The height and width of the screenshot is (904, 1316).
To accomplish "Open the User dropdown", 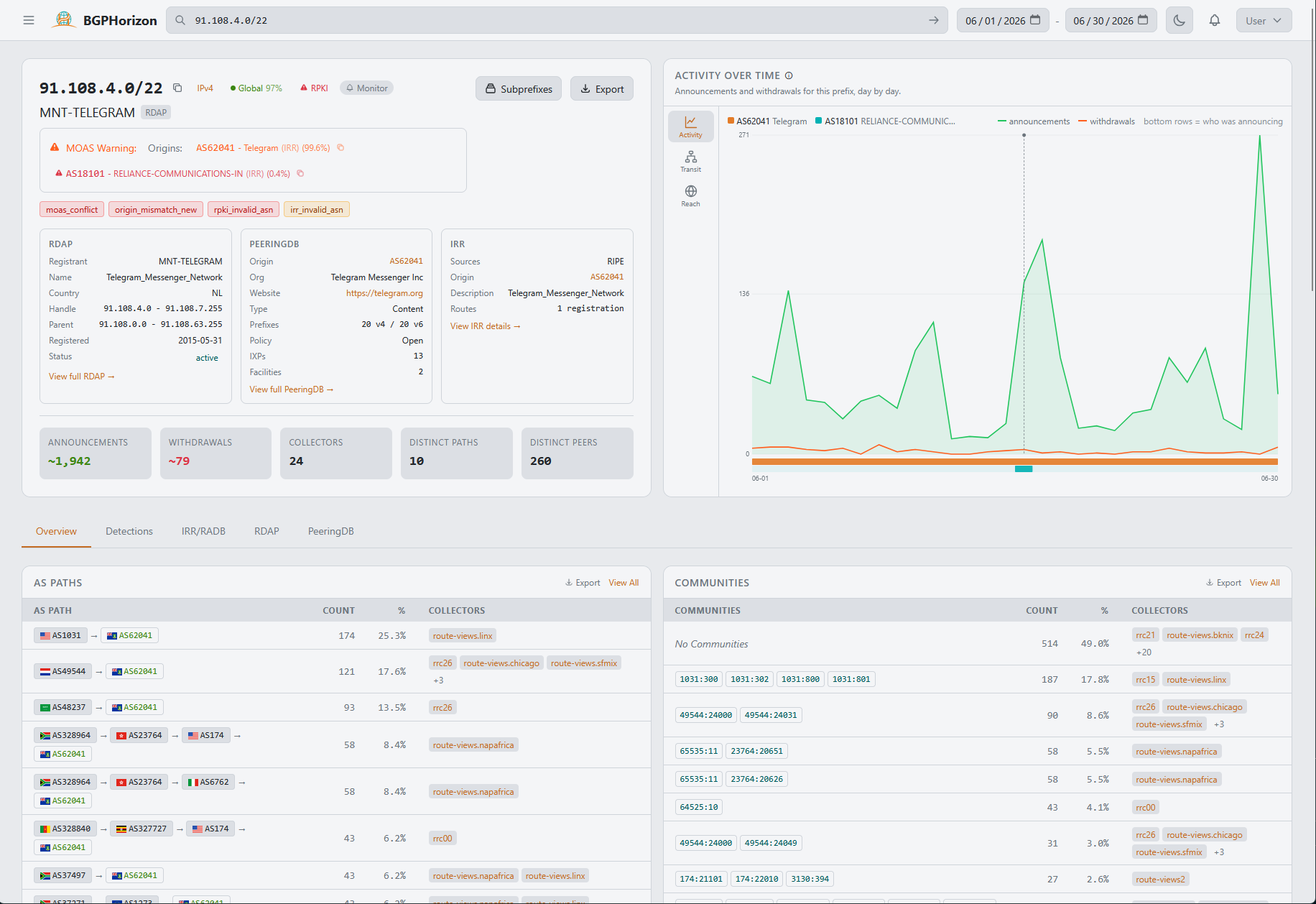I will (1264, 20).
